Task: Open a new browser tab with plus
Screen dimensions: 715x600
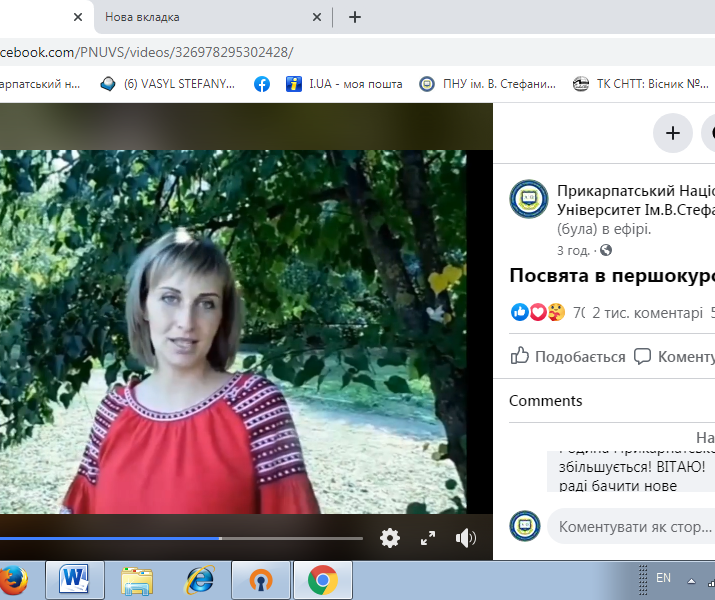Action: tap(355, 17)
